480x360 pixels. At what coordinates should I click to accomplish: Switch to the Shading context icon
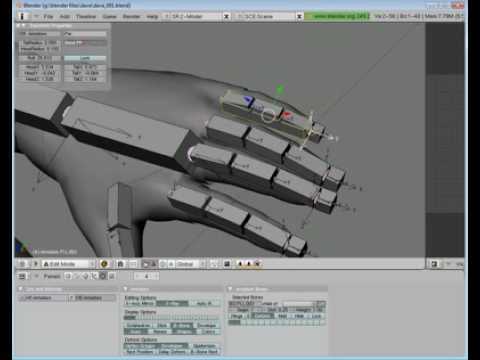[x=85, y=276]
